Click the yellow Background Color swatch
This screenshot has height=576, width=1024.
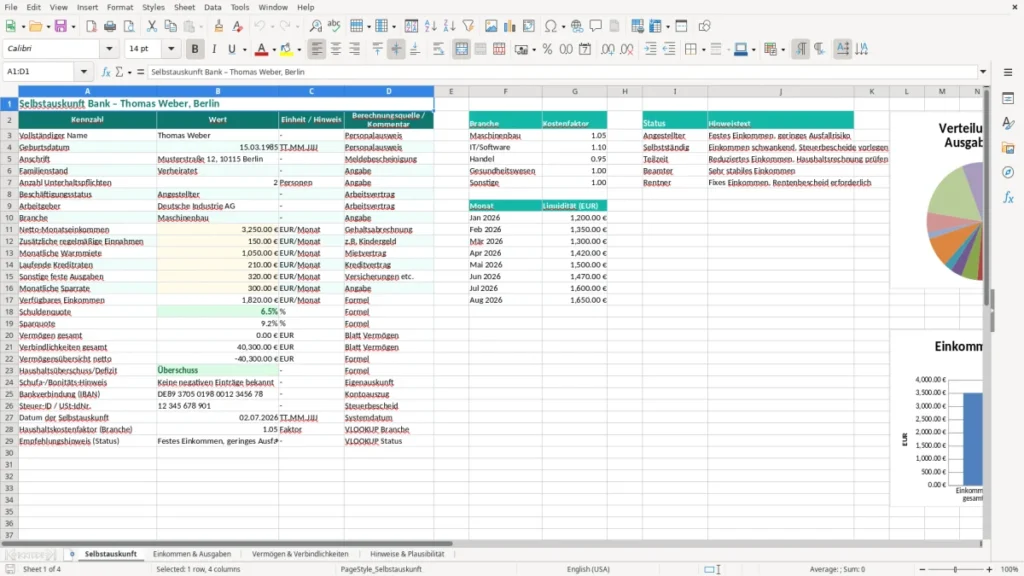(286, 49)
